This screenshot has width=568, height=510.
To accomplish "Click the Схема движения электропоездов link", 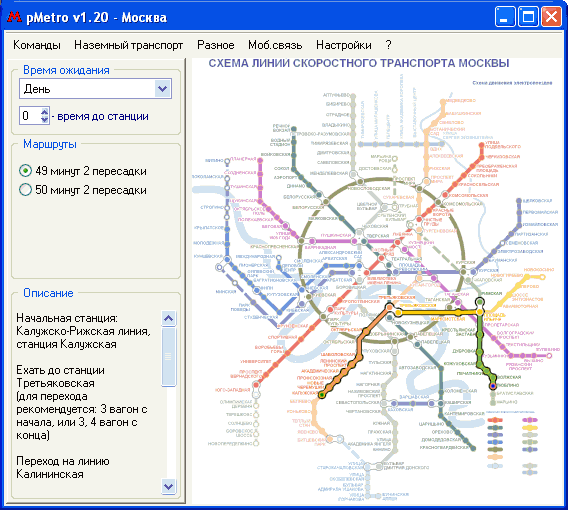I will tap(512, 83).
